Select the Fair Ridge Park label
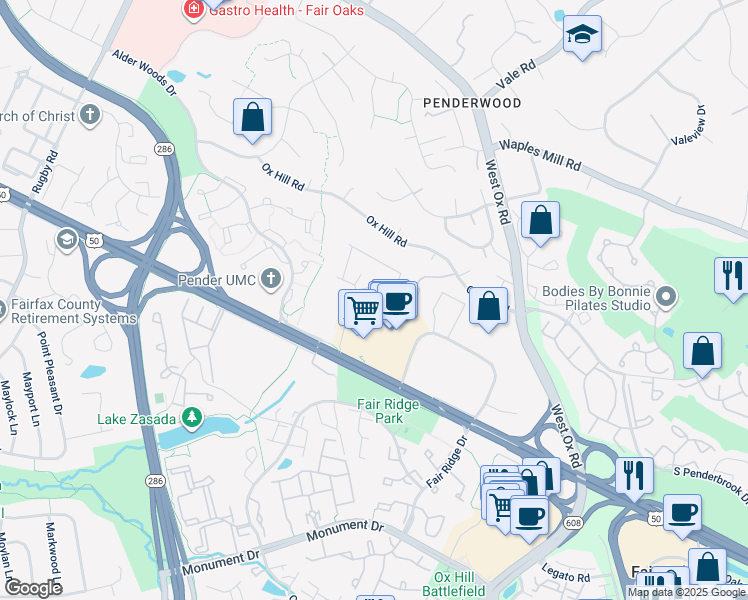748x600 pixels. coord(388,411)
